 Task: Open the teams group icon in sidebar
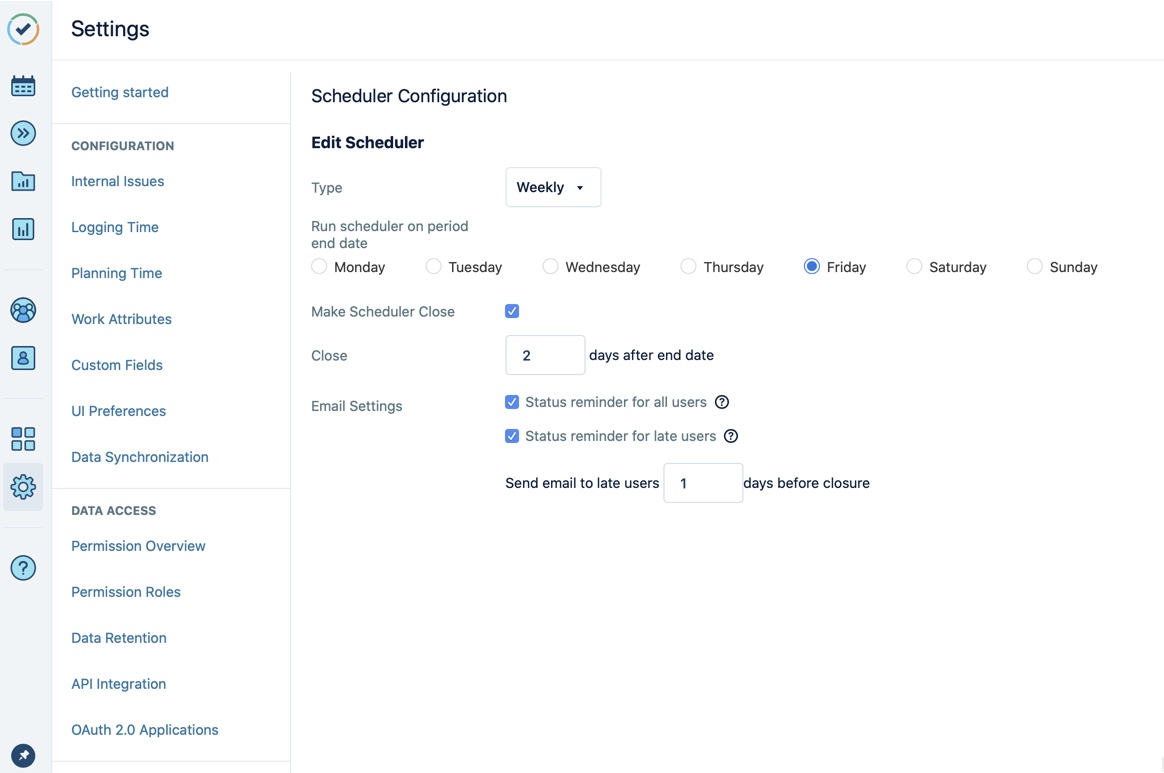[x=23, y=310]
